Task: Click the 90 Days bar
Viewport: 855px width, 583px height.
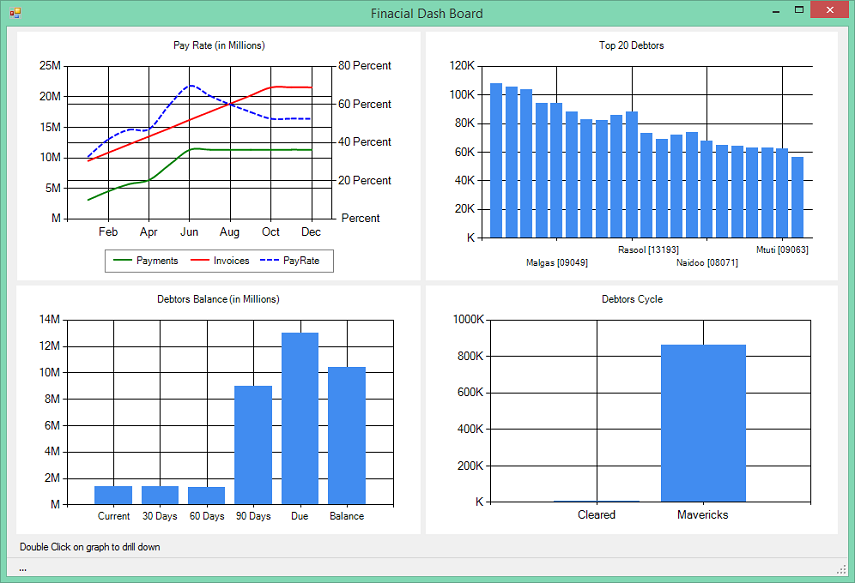Action: [253, 445]
